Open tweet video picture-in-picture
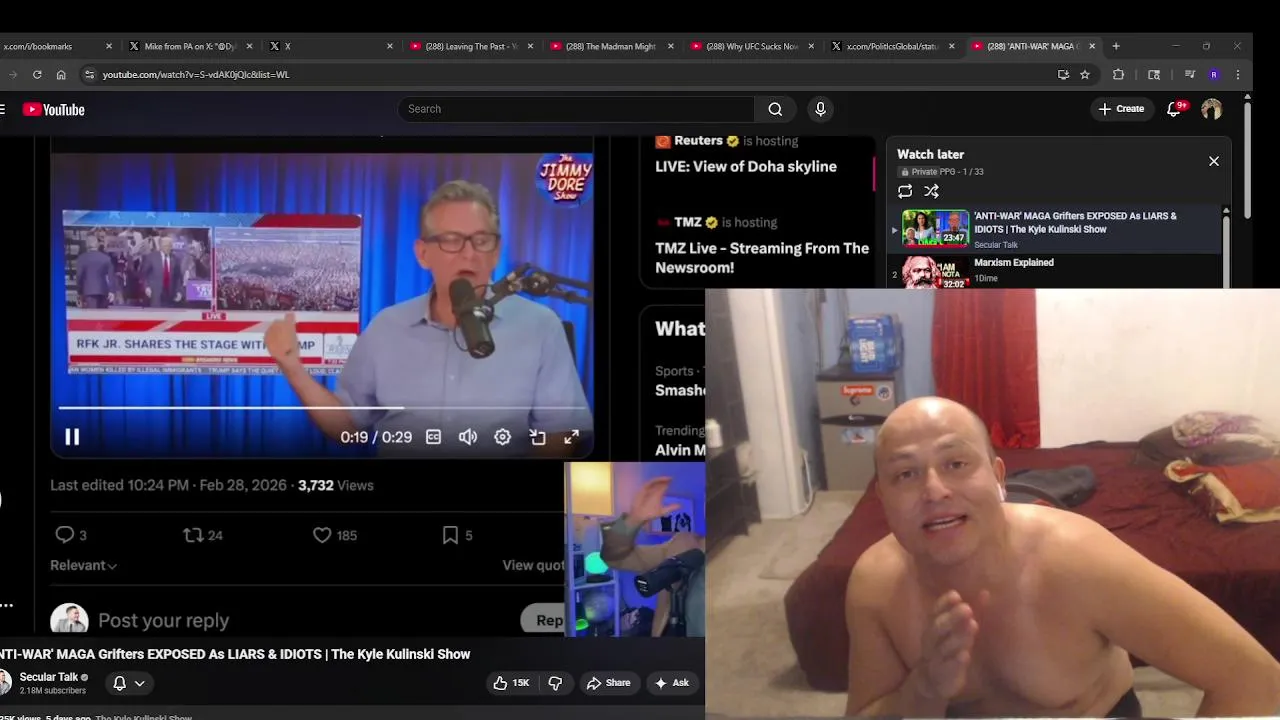 537,437
